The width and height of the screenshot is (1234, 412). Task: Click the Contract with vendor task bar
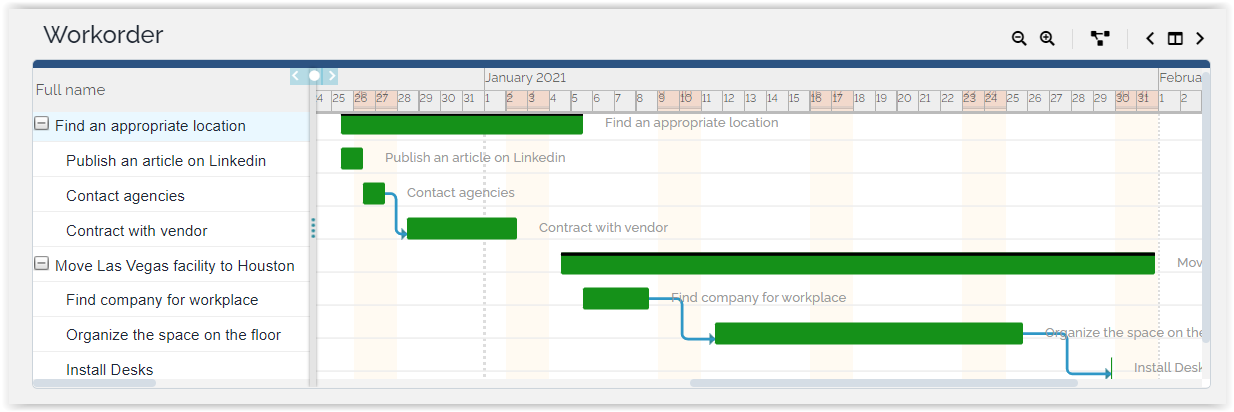[x=462, y=228]
